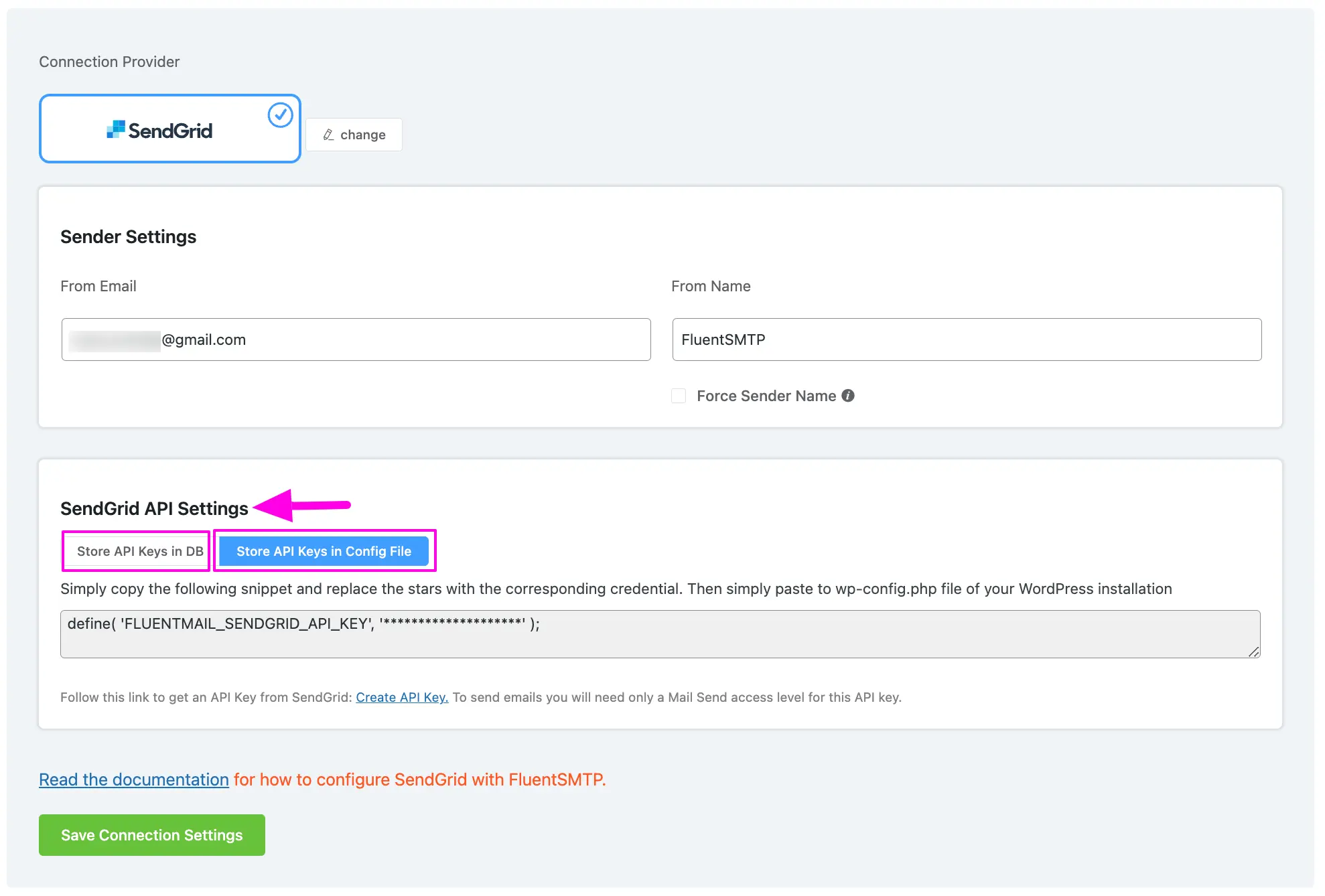Click the change provider button
Viewport: 1325px width, 896px height.
pyautogui.click(x=354, y=135)
